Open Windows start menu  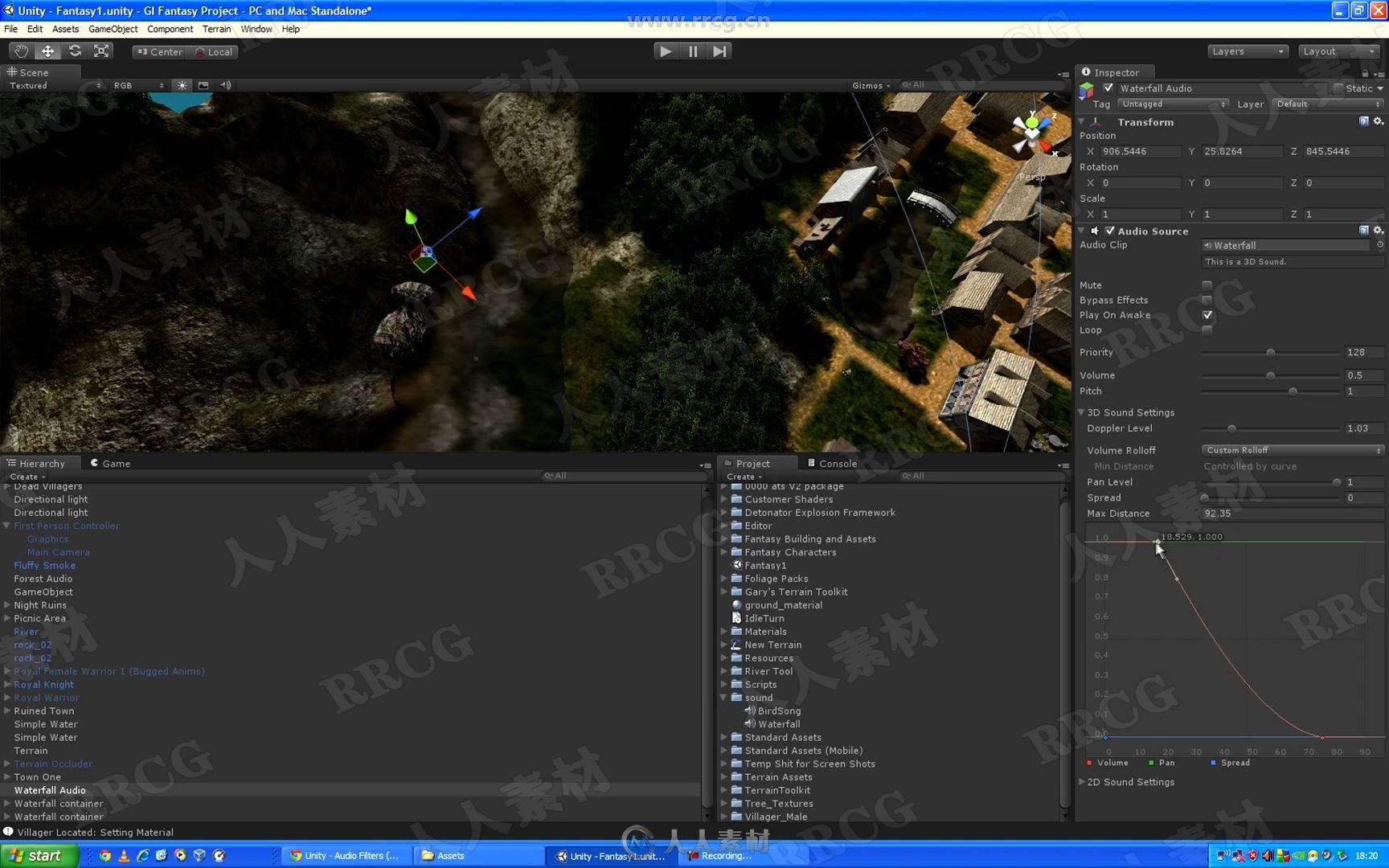pyautogui.click(x=39, y=855)
